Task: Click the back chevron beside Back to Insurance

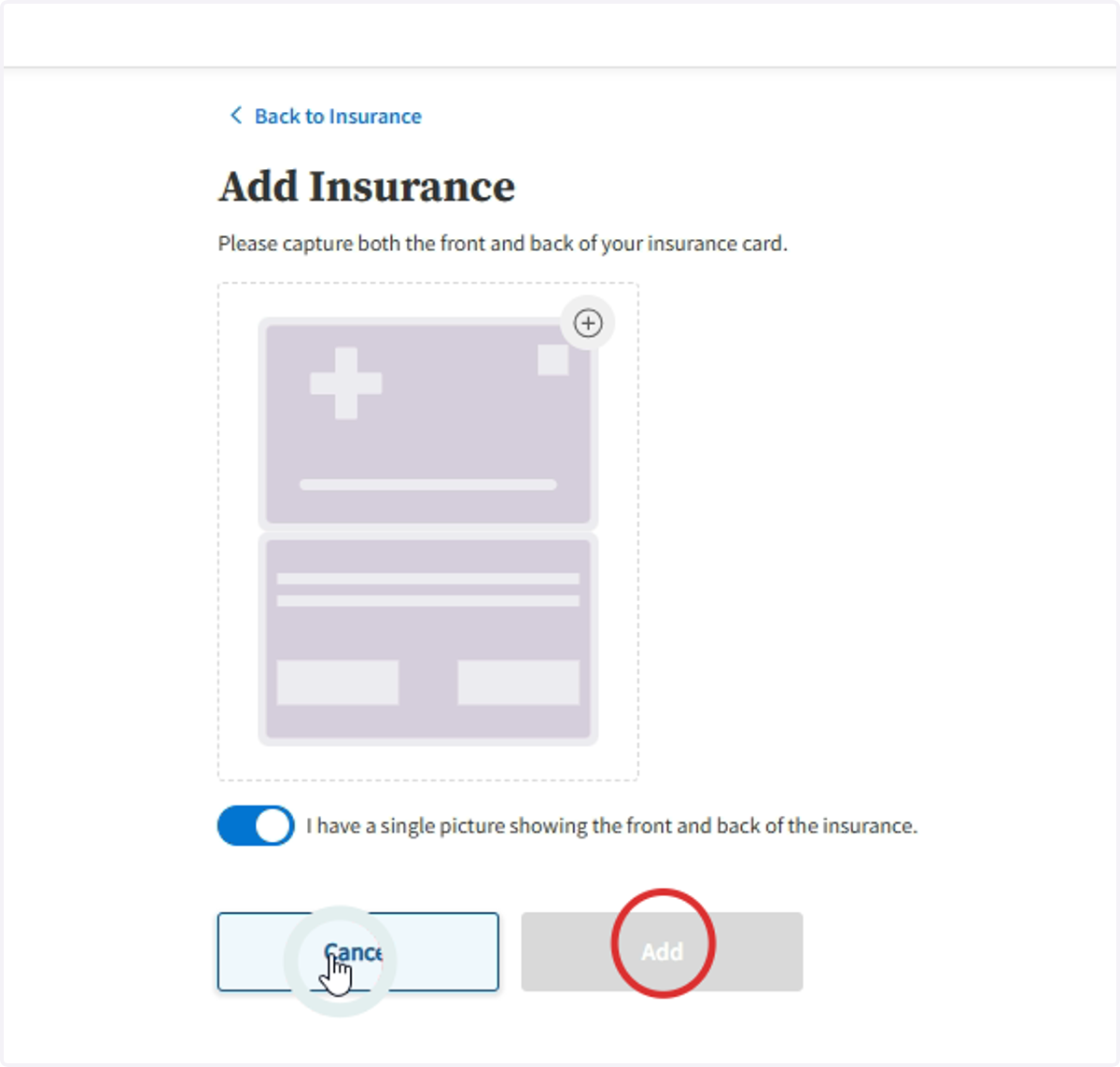Action: click(236, 115)
